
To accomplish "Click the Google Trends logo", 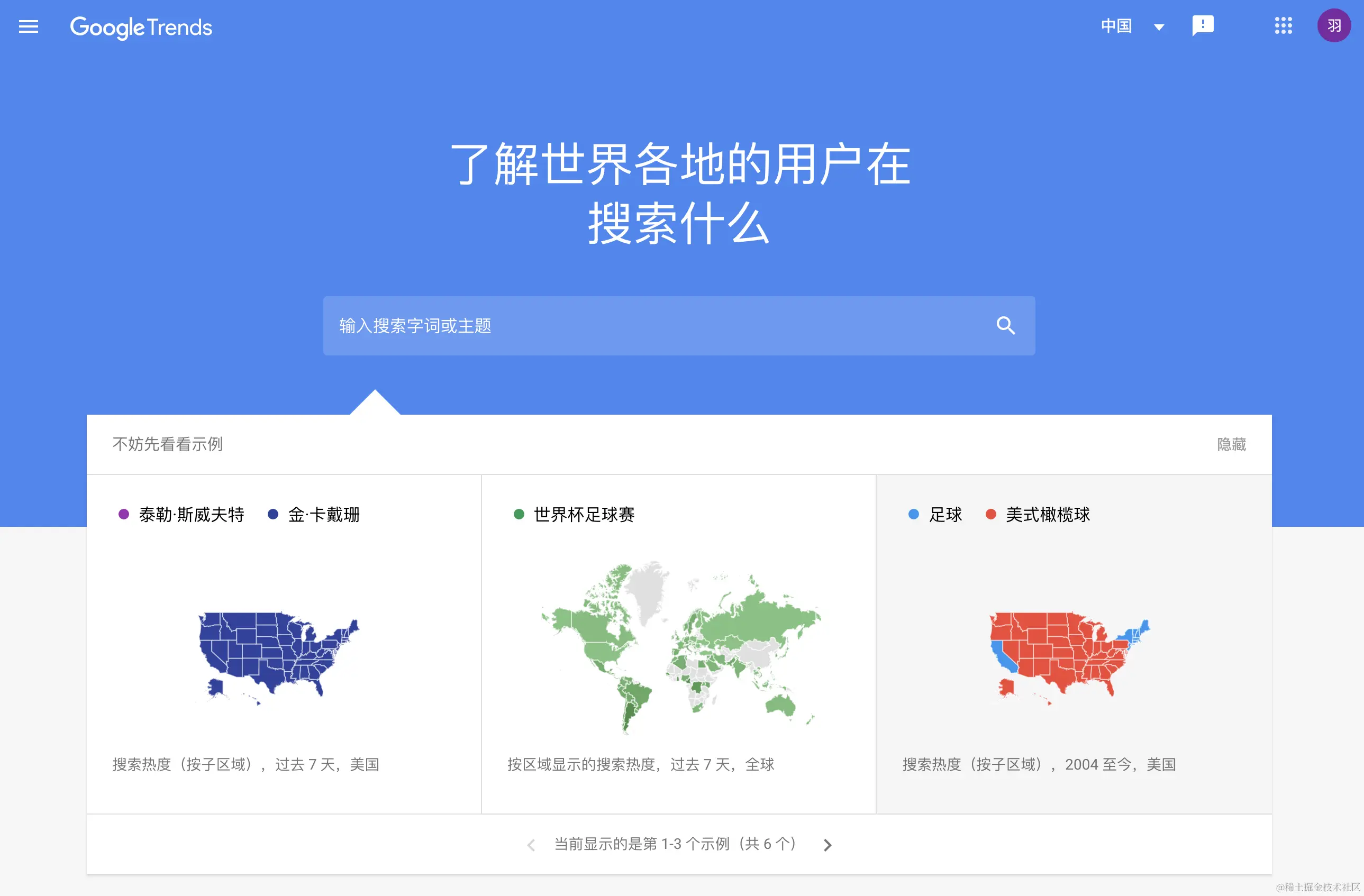I will tap(141, 27).
